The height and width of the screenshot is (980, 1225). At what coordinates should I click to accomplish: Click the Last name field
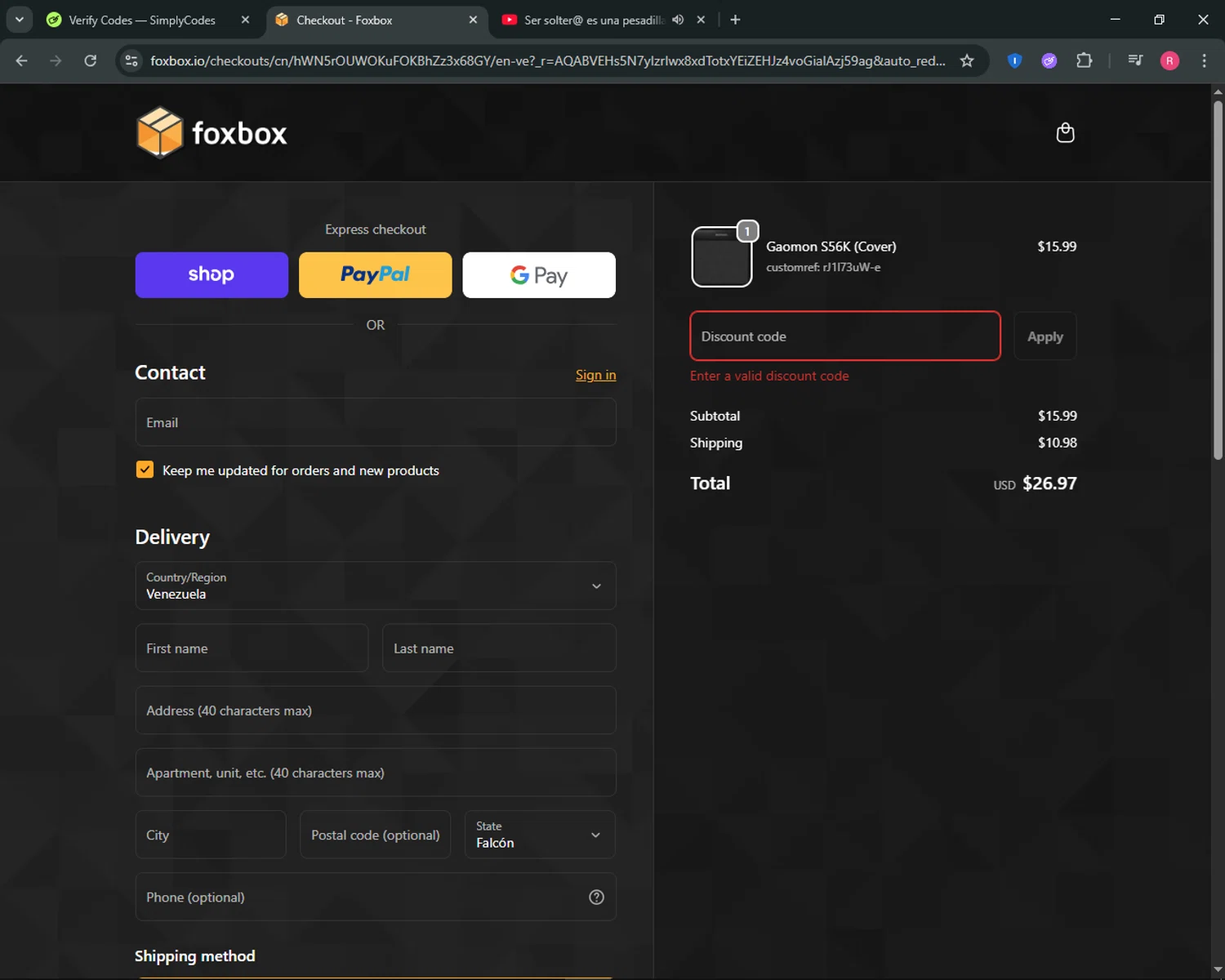pyautogui.click(x=499, y=648)
